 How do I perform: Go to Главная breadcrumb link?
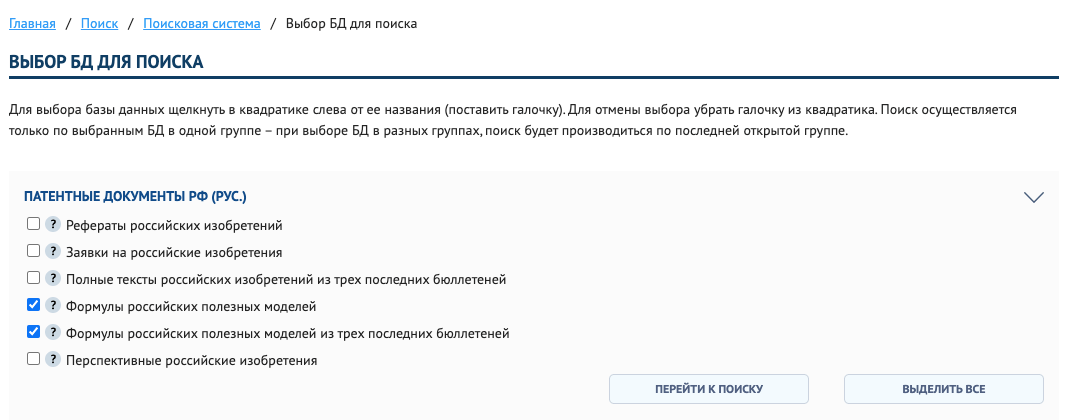[x=32, y=23]
